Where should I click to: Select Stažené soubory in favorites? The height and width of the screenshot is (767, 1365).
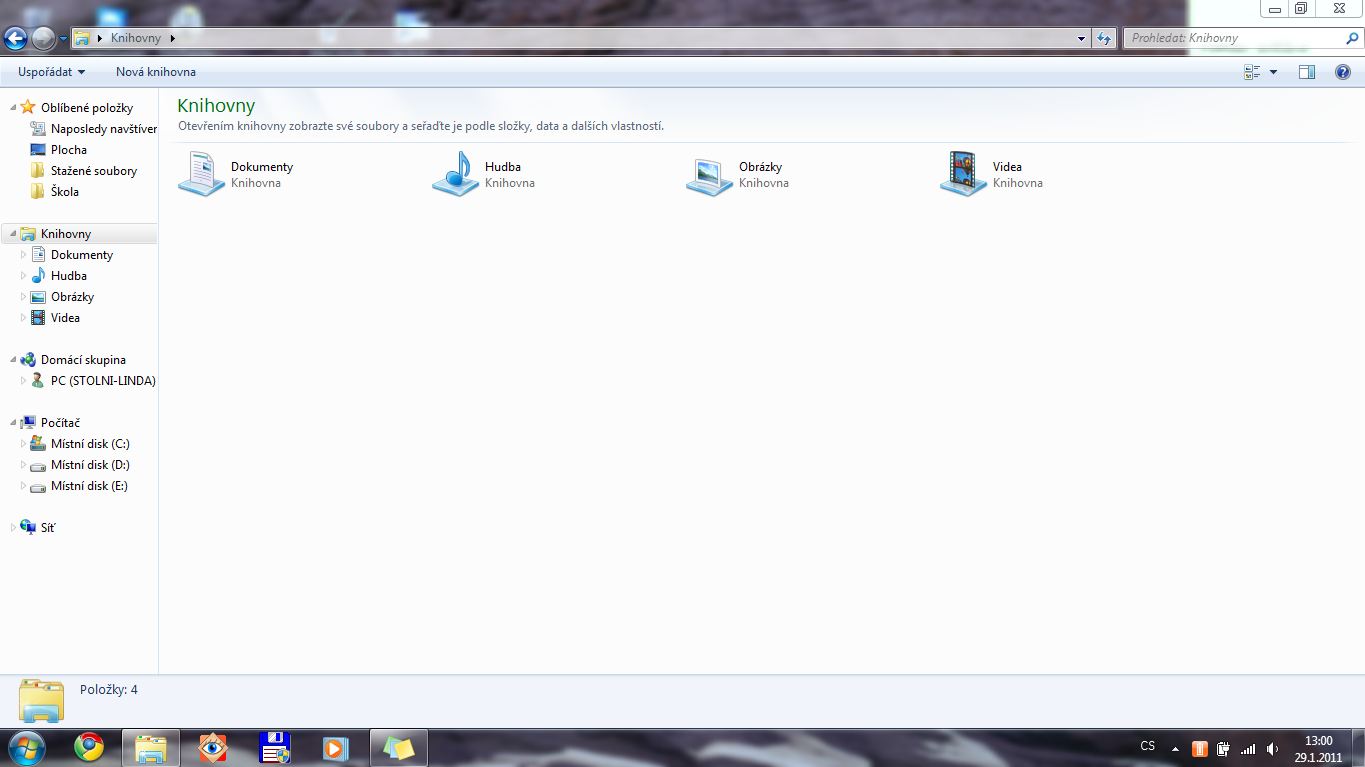tap(93, 171)
